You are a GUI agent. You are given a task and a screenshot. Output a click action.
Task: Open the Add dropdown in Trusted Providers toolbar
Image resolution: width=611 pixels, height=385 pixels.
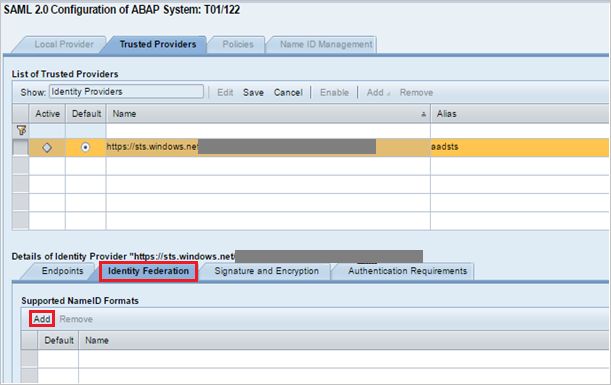pos(378,93)
